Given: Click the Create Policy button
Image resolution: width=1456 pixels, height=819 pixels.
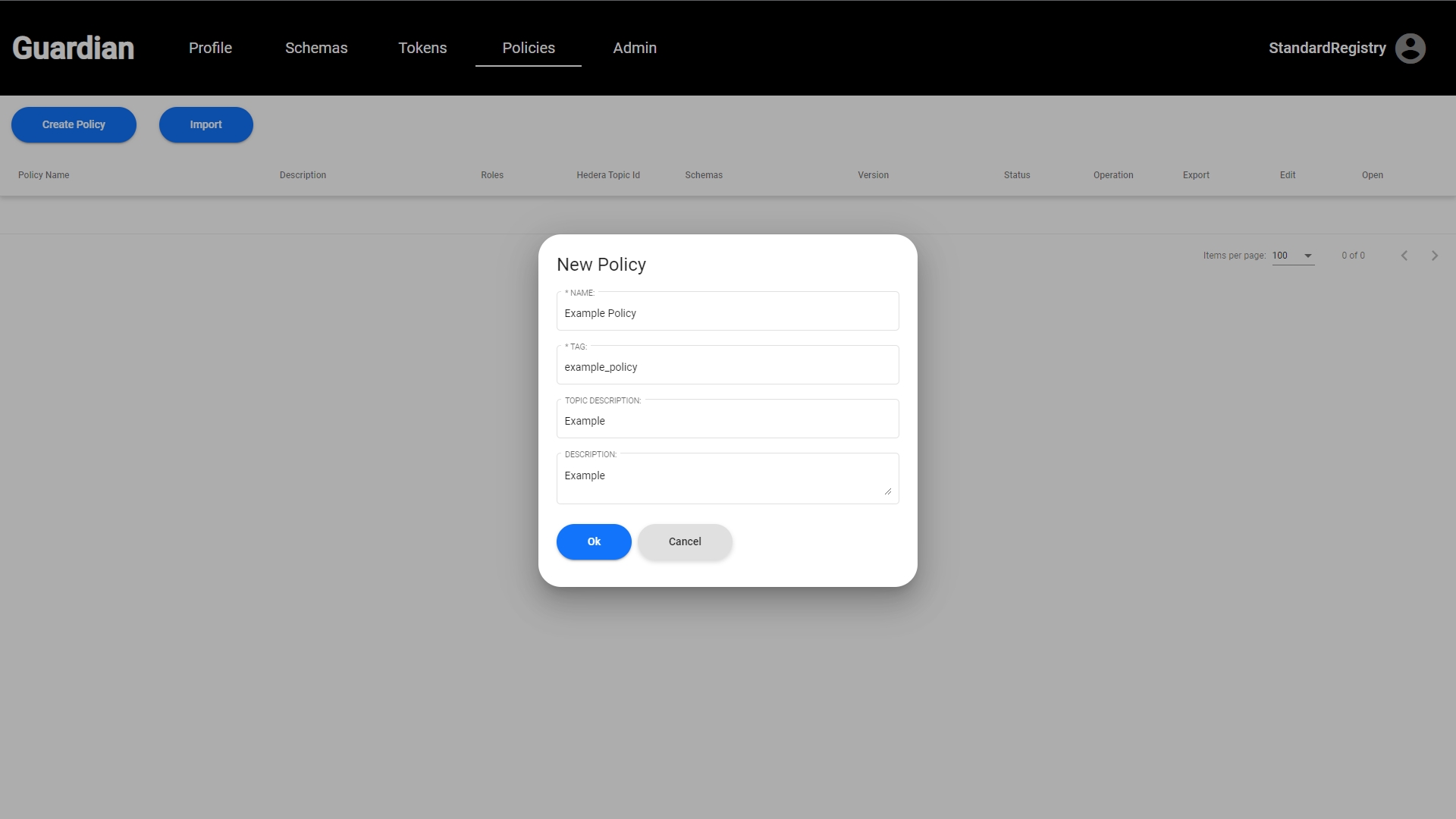Looking at the screenshot, I should point(74,124).
